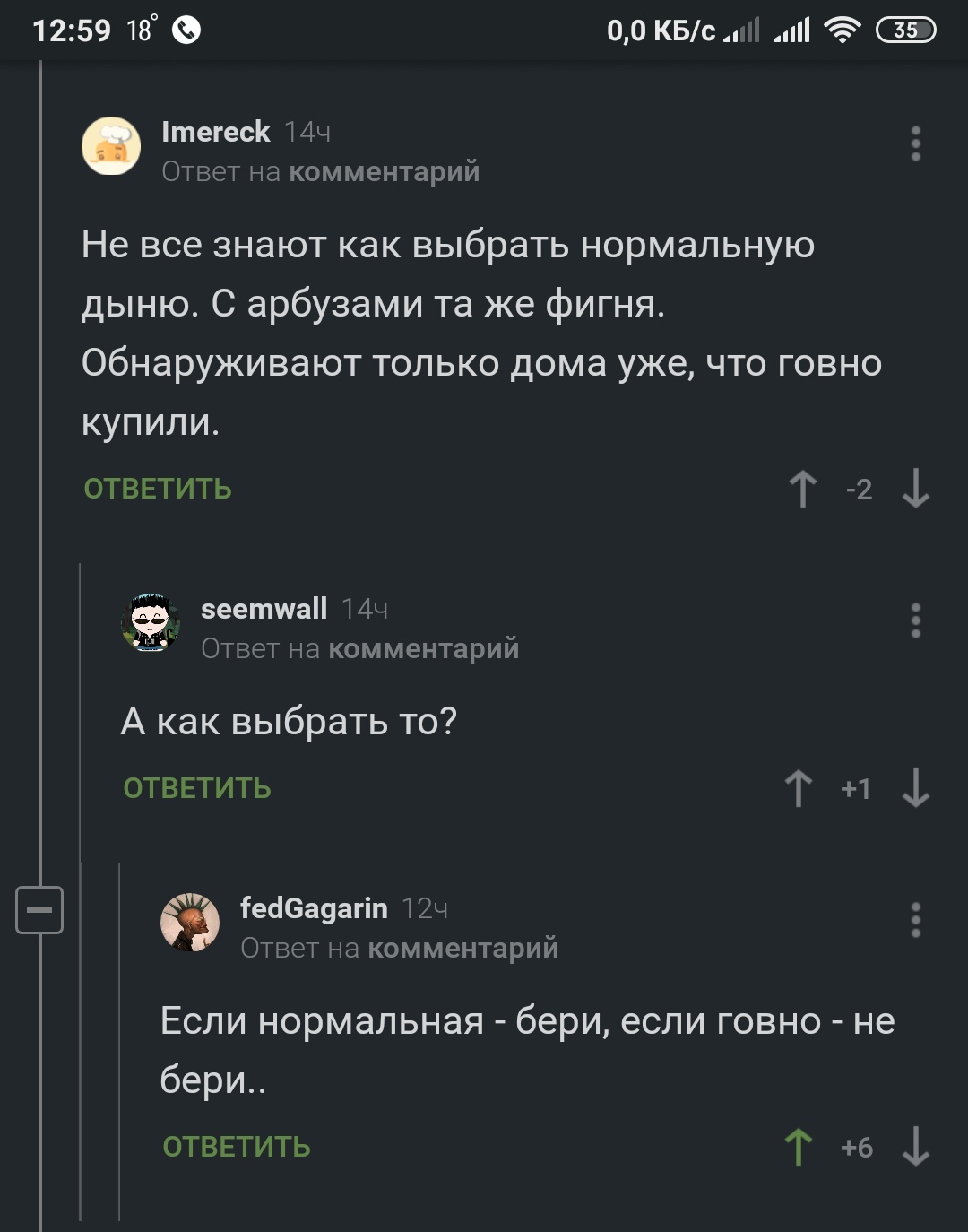
Task: Go to parent comment from seemwall's reply
Action: (x=423, y=648)
